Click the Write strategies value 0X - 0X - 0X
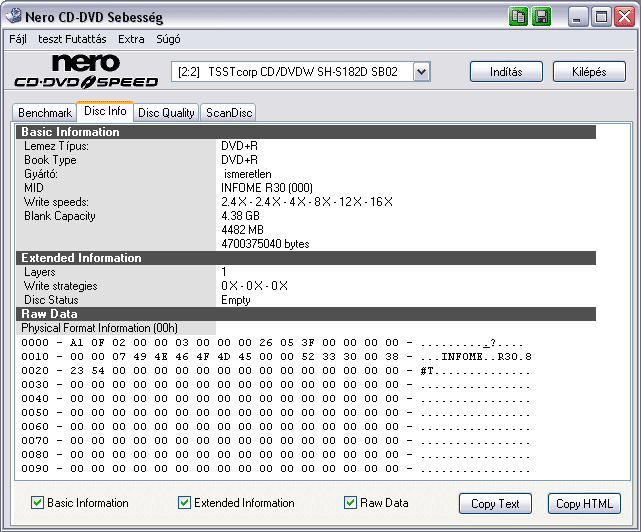 pyautogui.click(x=254, y=286)
